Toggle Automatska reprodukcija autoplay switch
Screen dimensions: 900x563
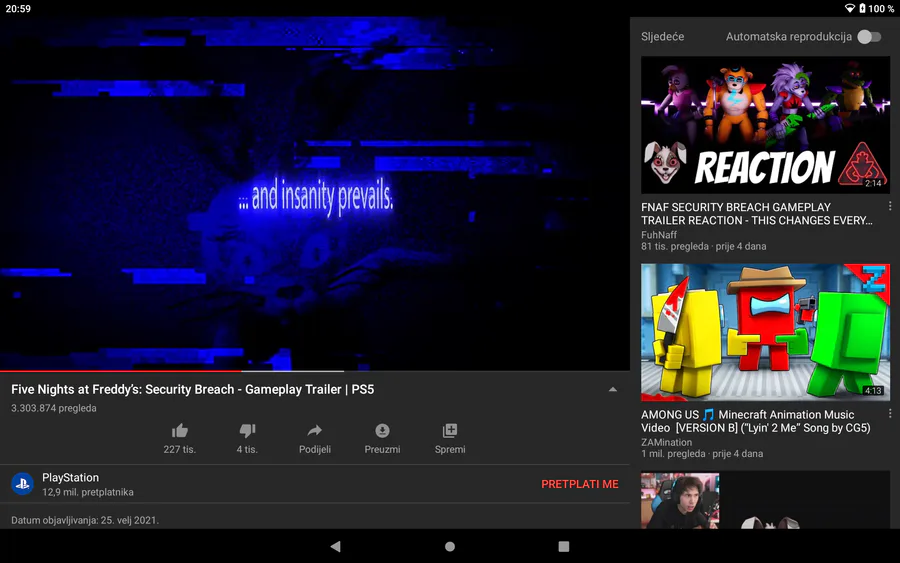click(x=869, y=37)
